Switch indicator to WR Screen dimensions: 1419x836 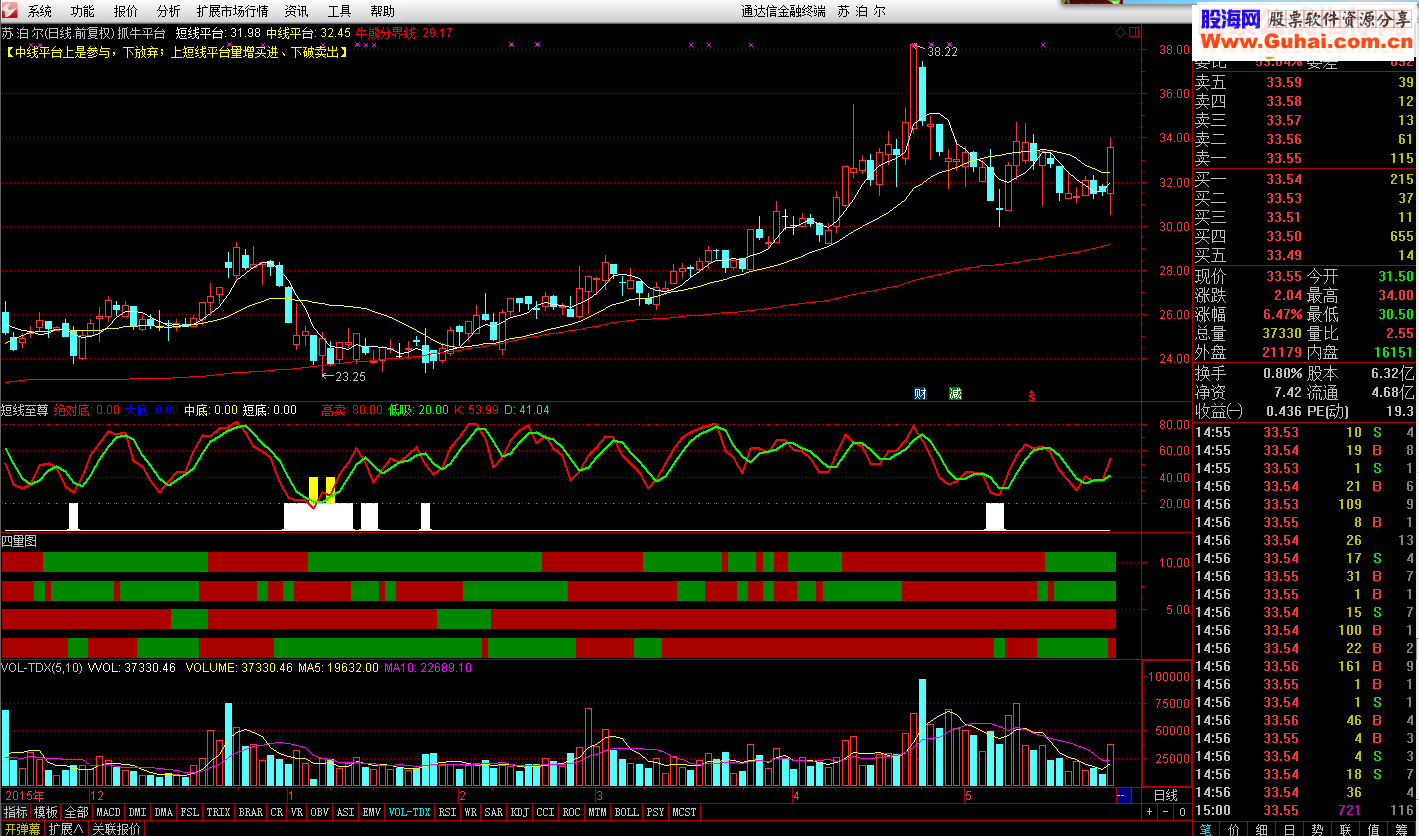click(x=470, y=812)
